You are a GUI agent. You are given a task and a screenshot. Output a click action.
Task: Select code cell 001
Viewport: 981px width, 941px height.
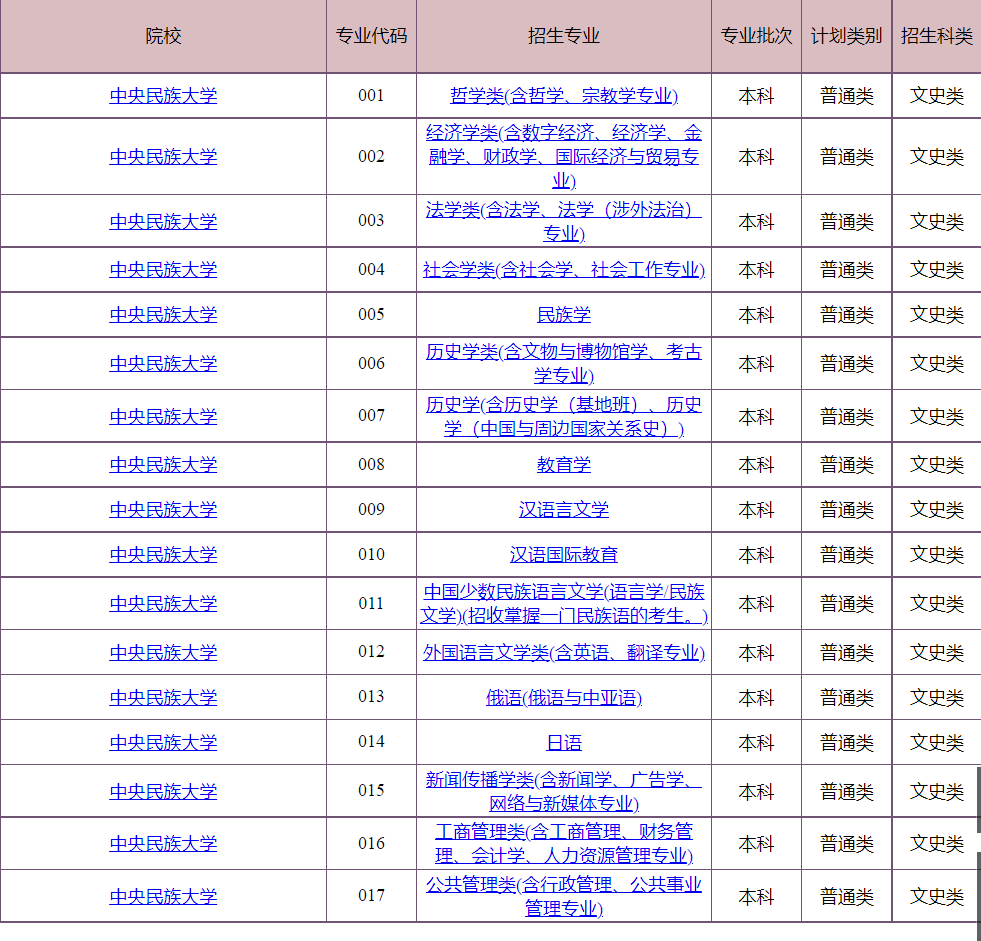tap(372, 96)
